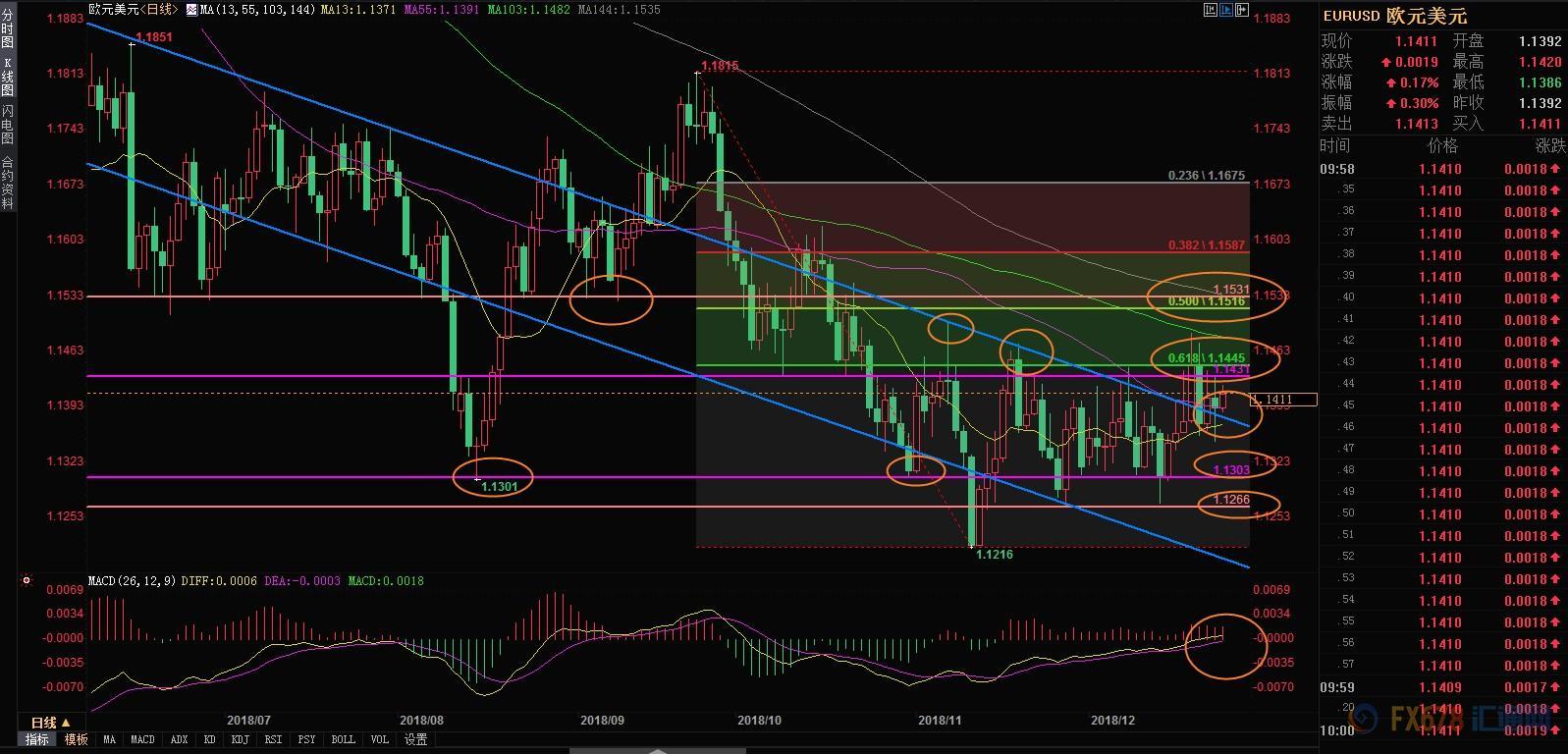Click the 0.236 \ 1.1675 Fibonacci level label
Image resolution: width=1568 pixels, height=754 pixels.
pos(1207,176)
